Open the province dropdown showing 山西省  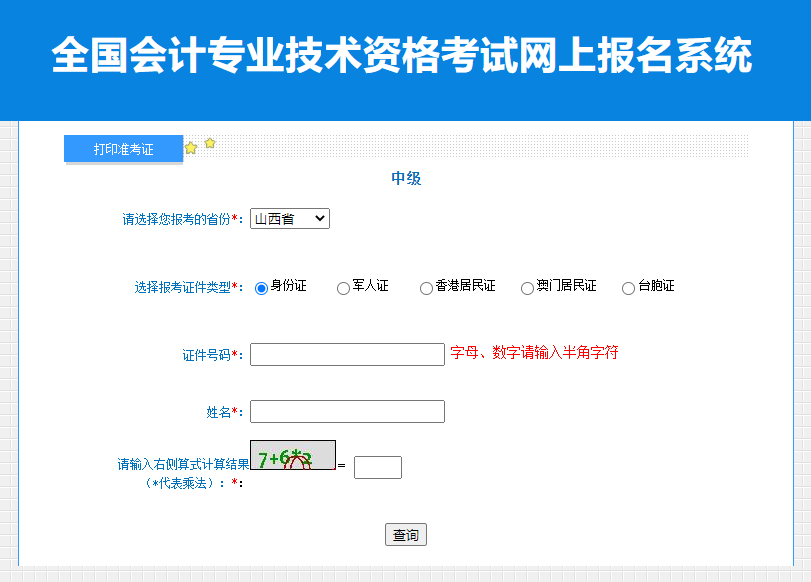coord(289,218)
